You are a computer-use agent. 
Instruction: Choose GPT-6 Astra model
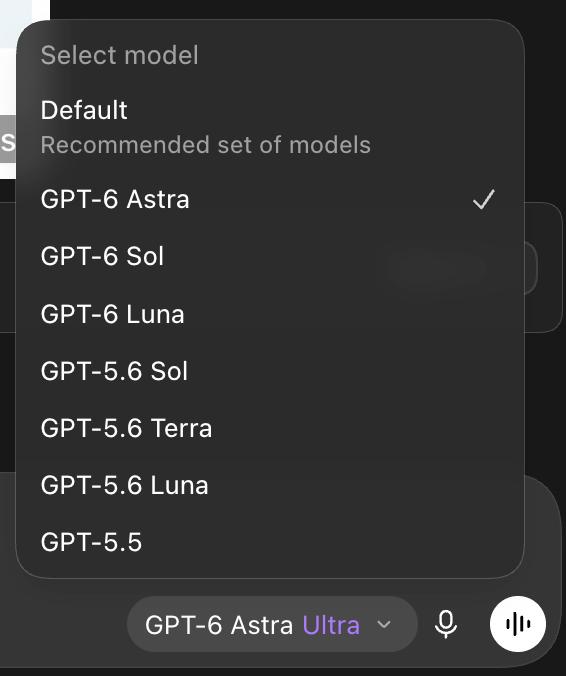click(x=270, y=199)
